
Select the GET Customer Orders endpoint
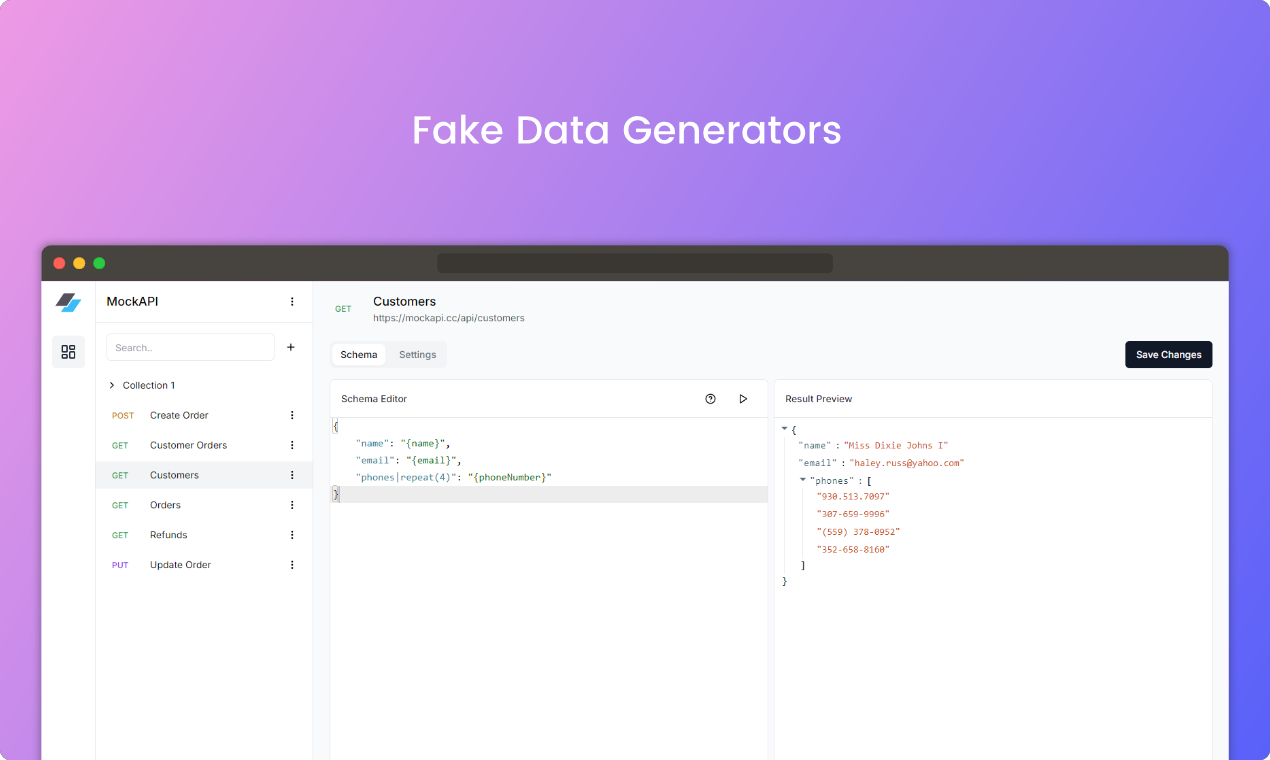click(204, 445)
